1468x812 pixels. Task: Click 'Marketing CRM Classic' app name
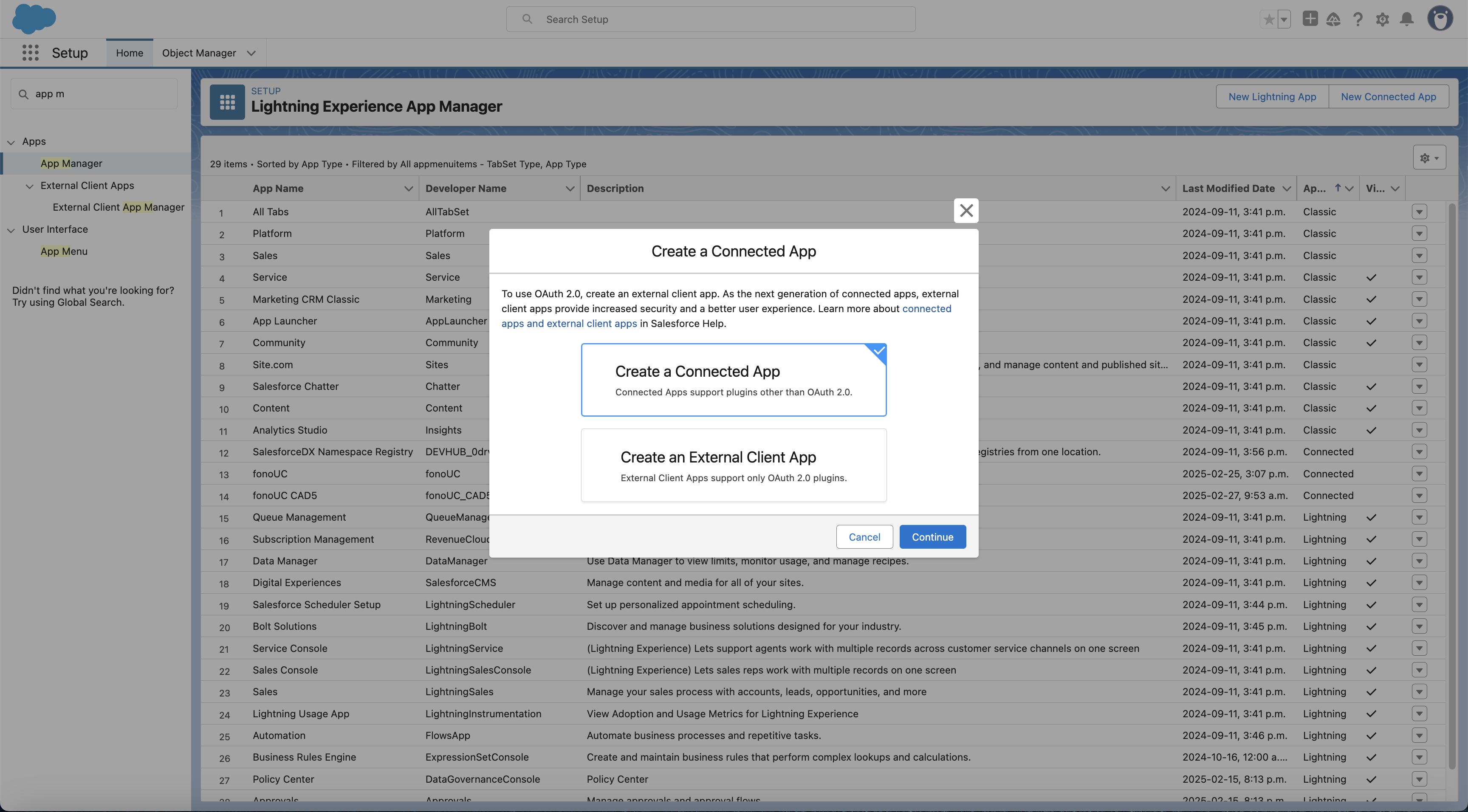[306, 299]
